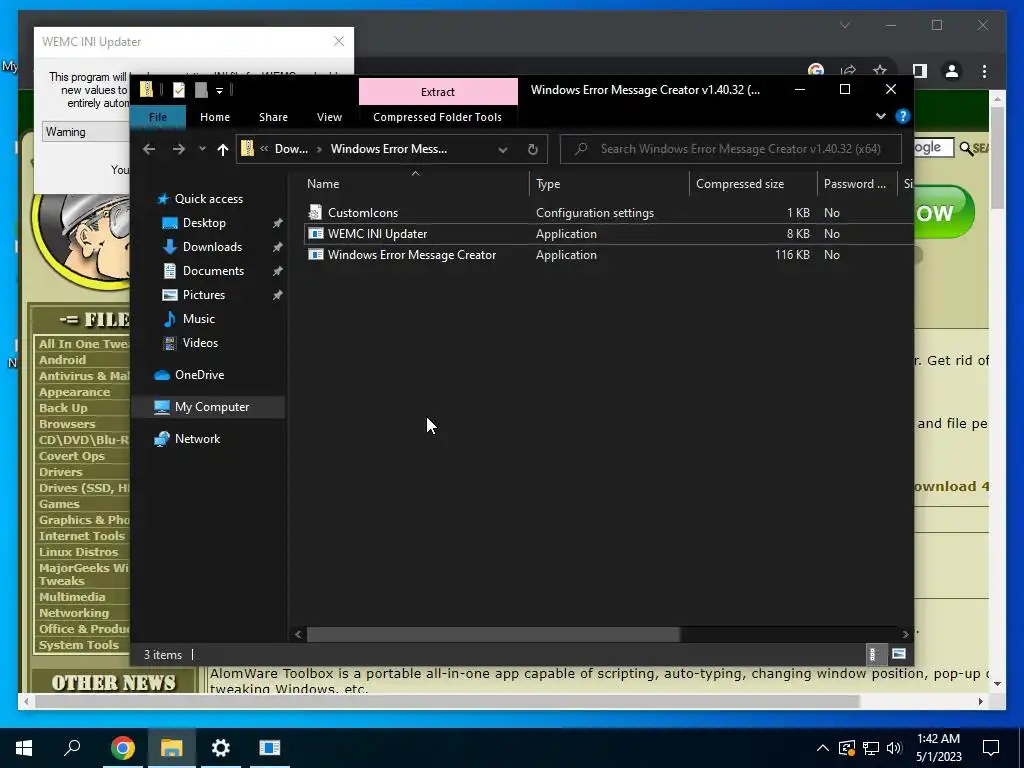Viewport: 1024px width, 768px height.
Task: Open the CustomIcons configuration file
Action: click(x=362, y=213)
